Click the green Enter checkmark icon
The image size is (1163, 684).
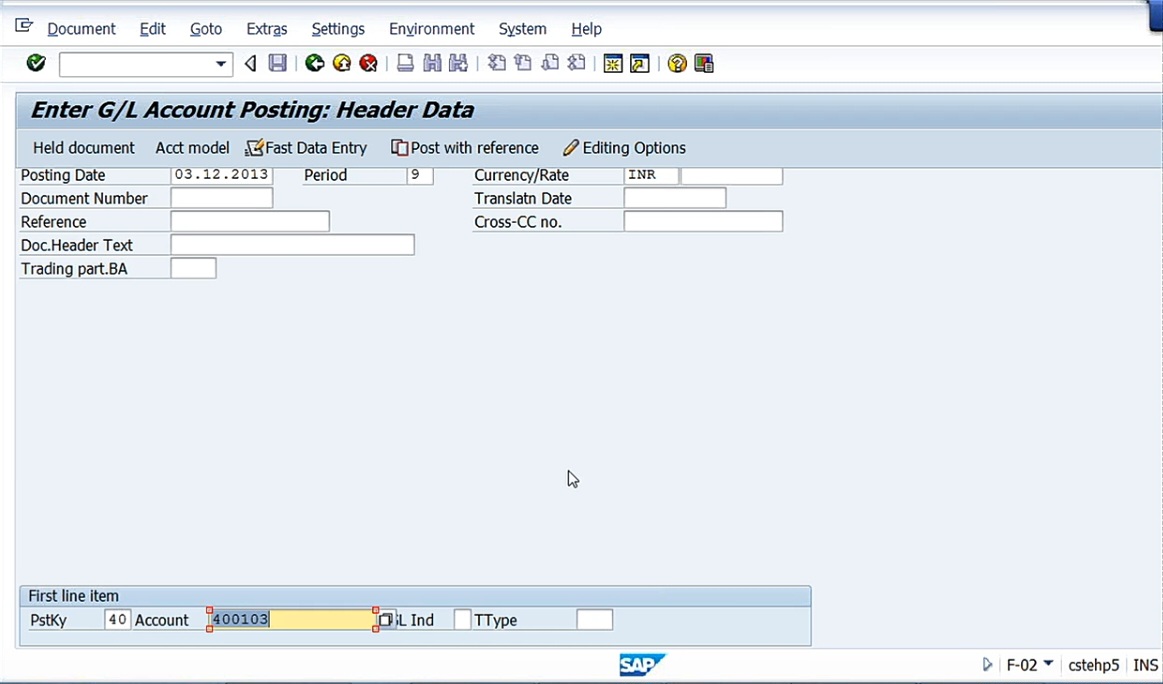point(36,63)
